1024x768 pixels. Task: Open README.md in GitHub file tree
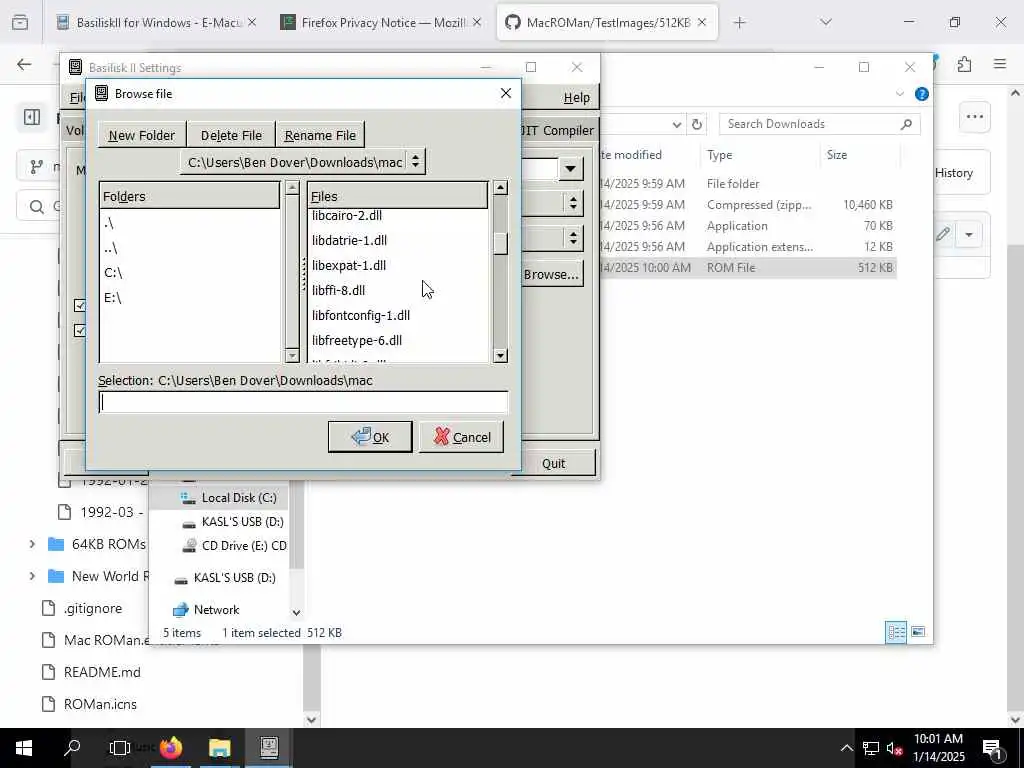tap(102, 672)
